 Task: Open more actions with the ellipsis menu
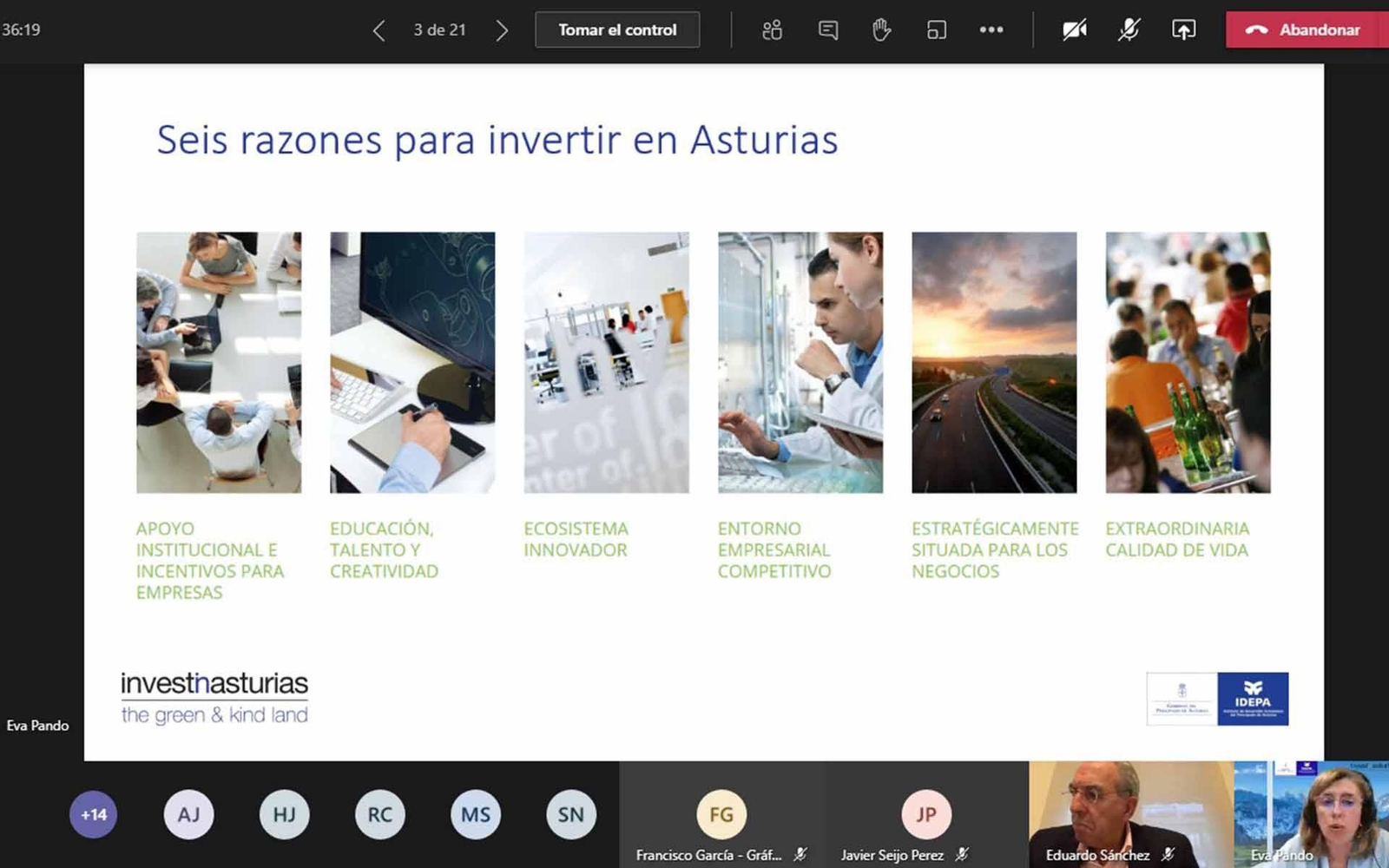tap(991, 29)
